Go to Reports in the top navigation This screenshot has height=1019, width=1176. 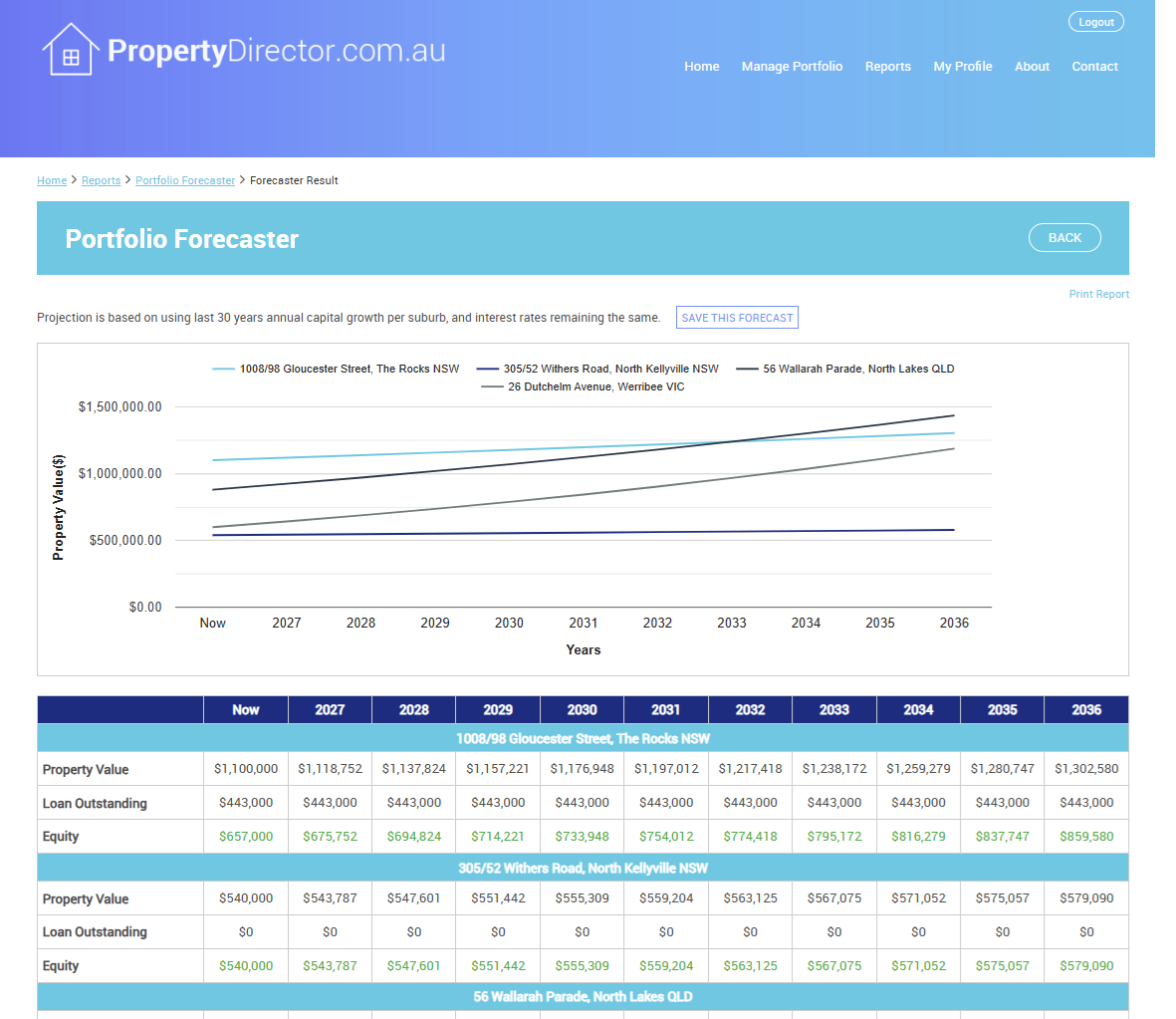point(888,67)
